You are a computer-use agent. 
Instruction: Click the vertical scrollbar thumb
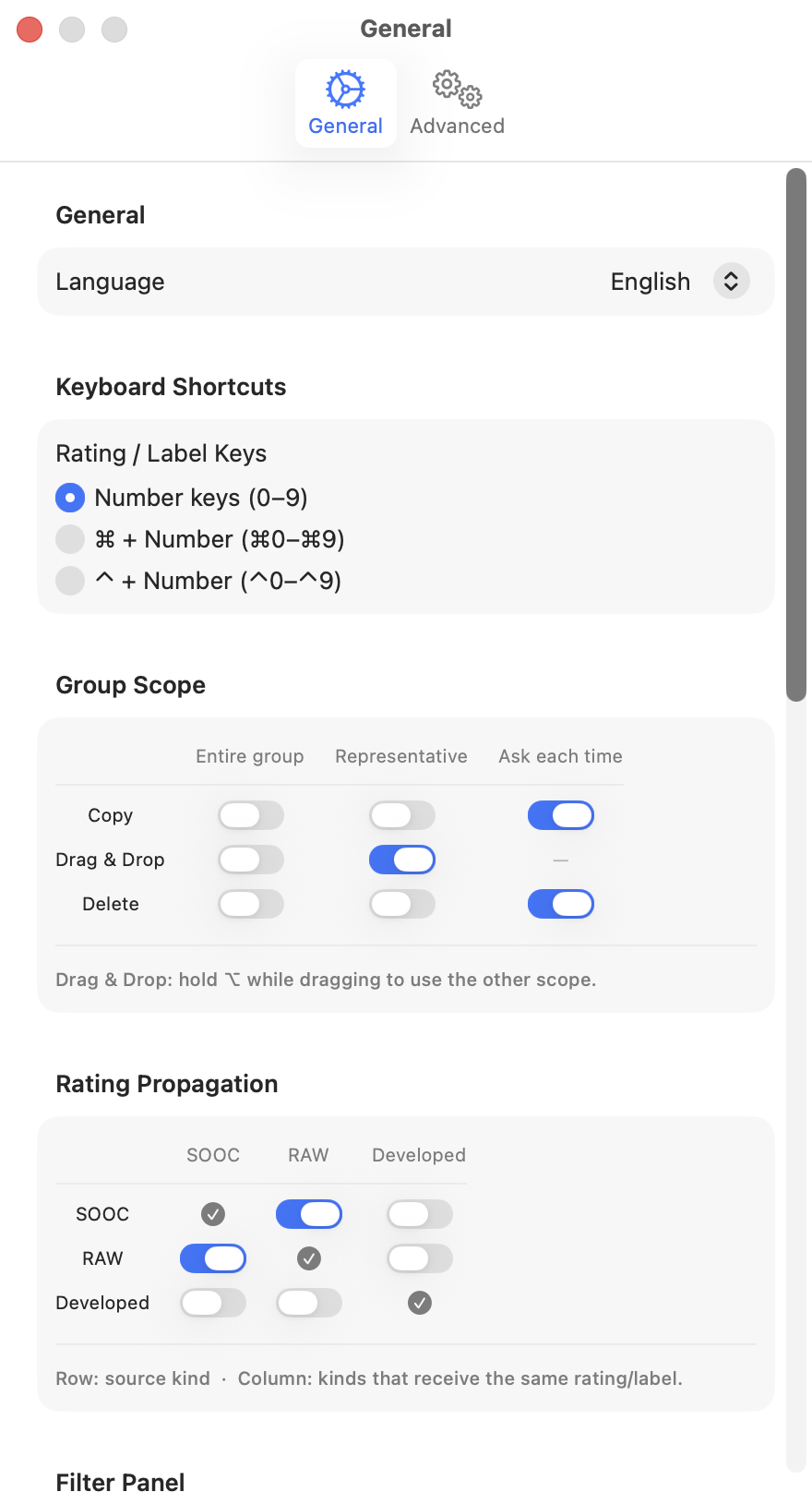[796, 435]
